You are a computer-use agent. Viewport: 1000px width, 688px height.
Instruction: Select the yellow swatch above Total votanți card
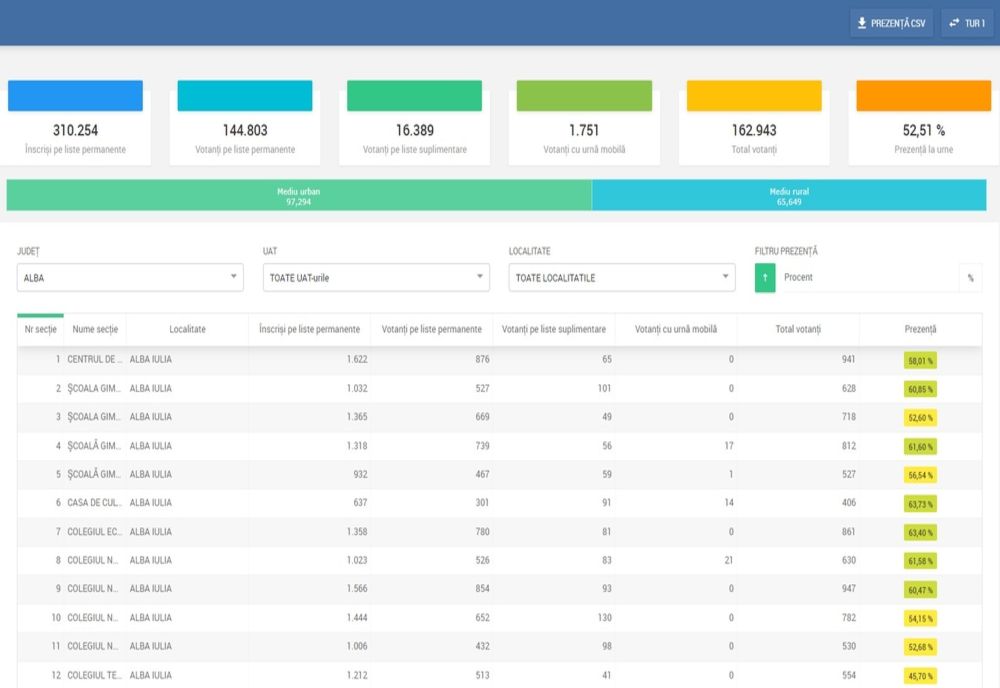754,96
